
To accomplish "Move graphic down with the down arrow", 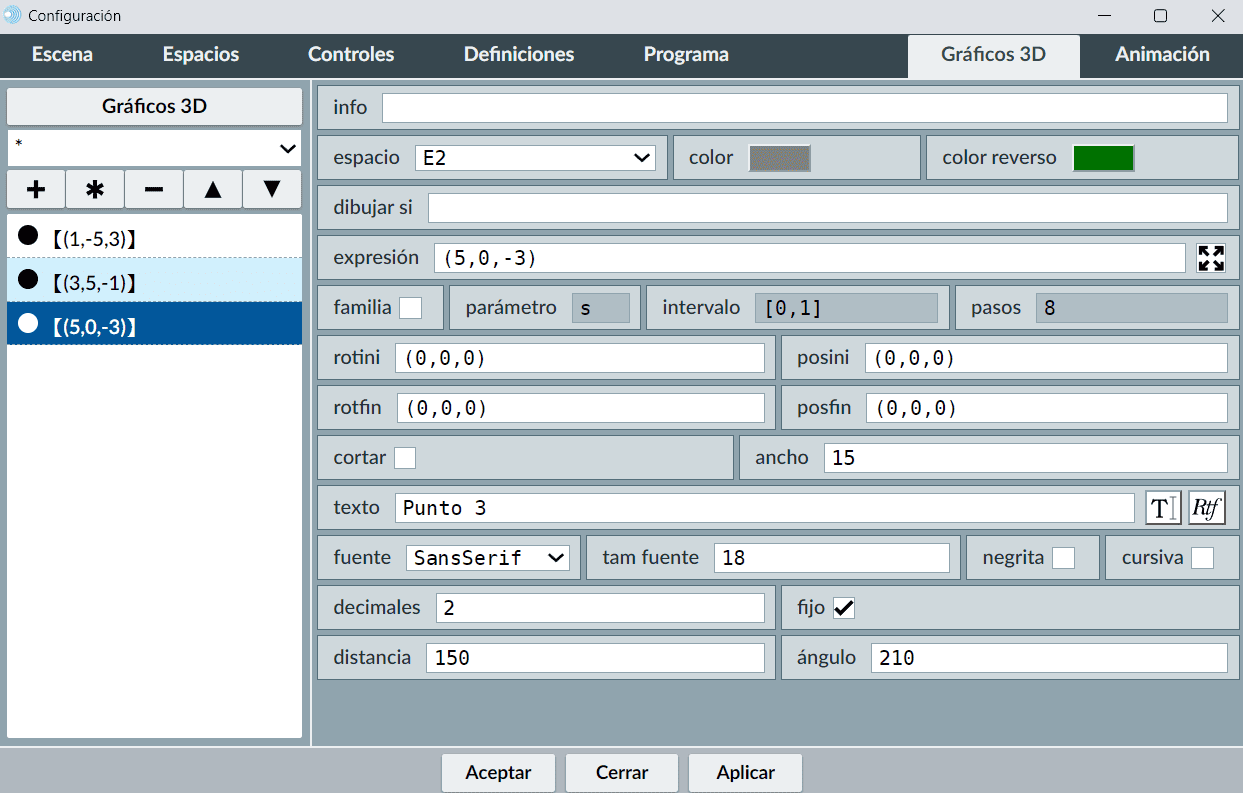I will point(272,189).
